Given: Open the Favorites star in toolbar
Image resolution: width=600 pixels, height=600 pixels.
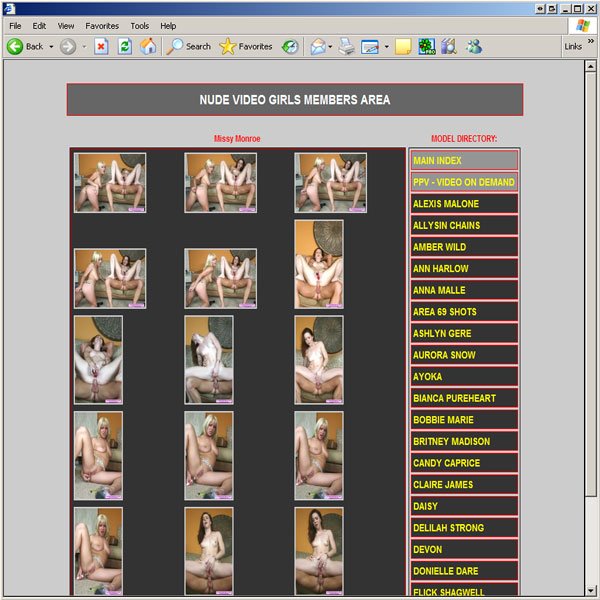Looking at the screenshot, I should click(x=246, y=46).
